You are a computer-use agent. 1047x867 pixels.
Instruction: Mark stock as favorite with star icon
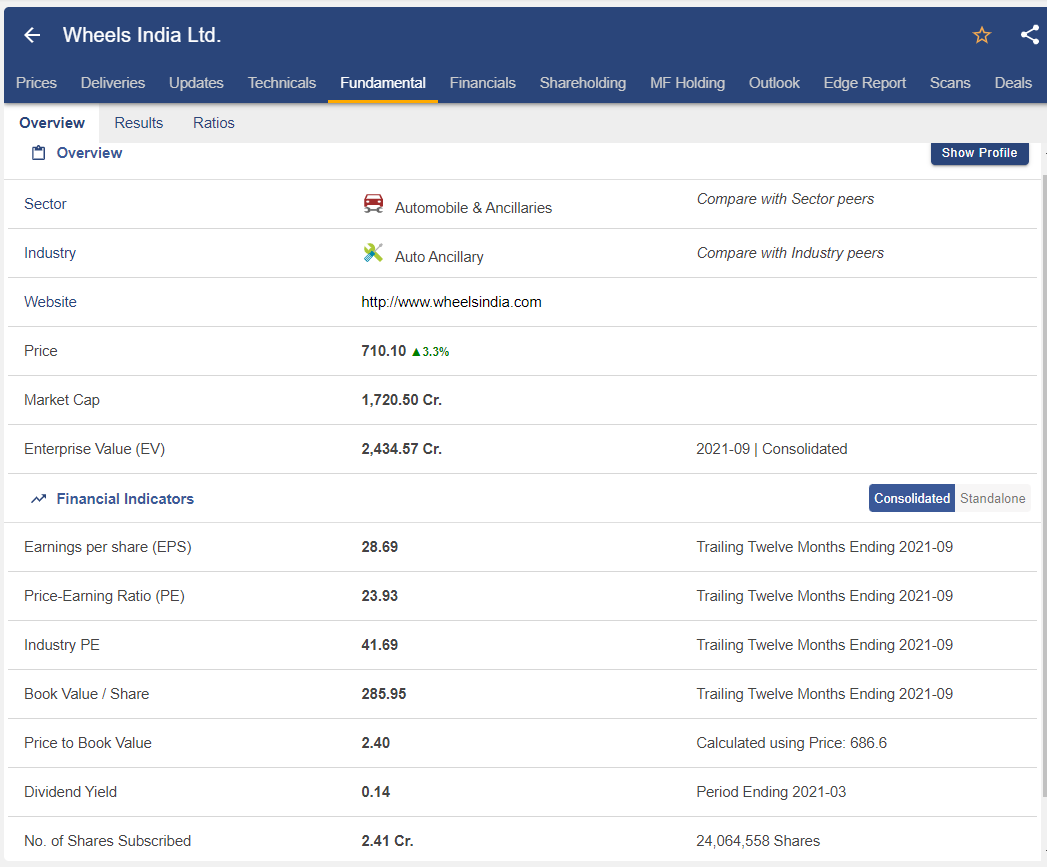pyautogui.click(x=982, y=35)
